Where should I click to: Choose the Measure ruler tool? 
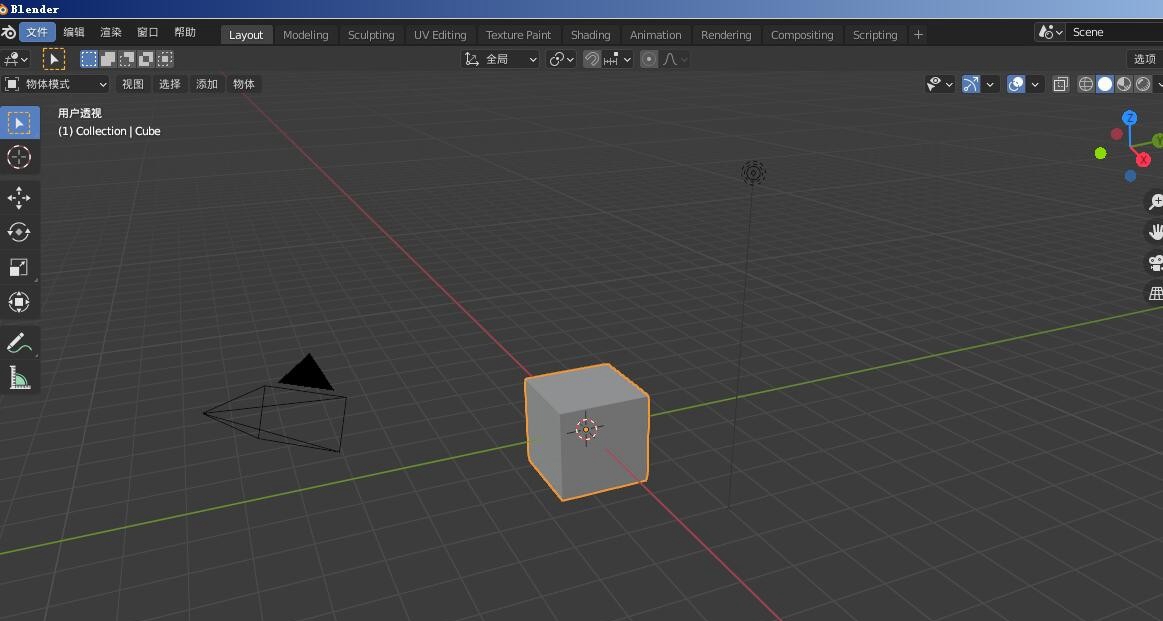19,378
